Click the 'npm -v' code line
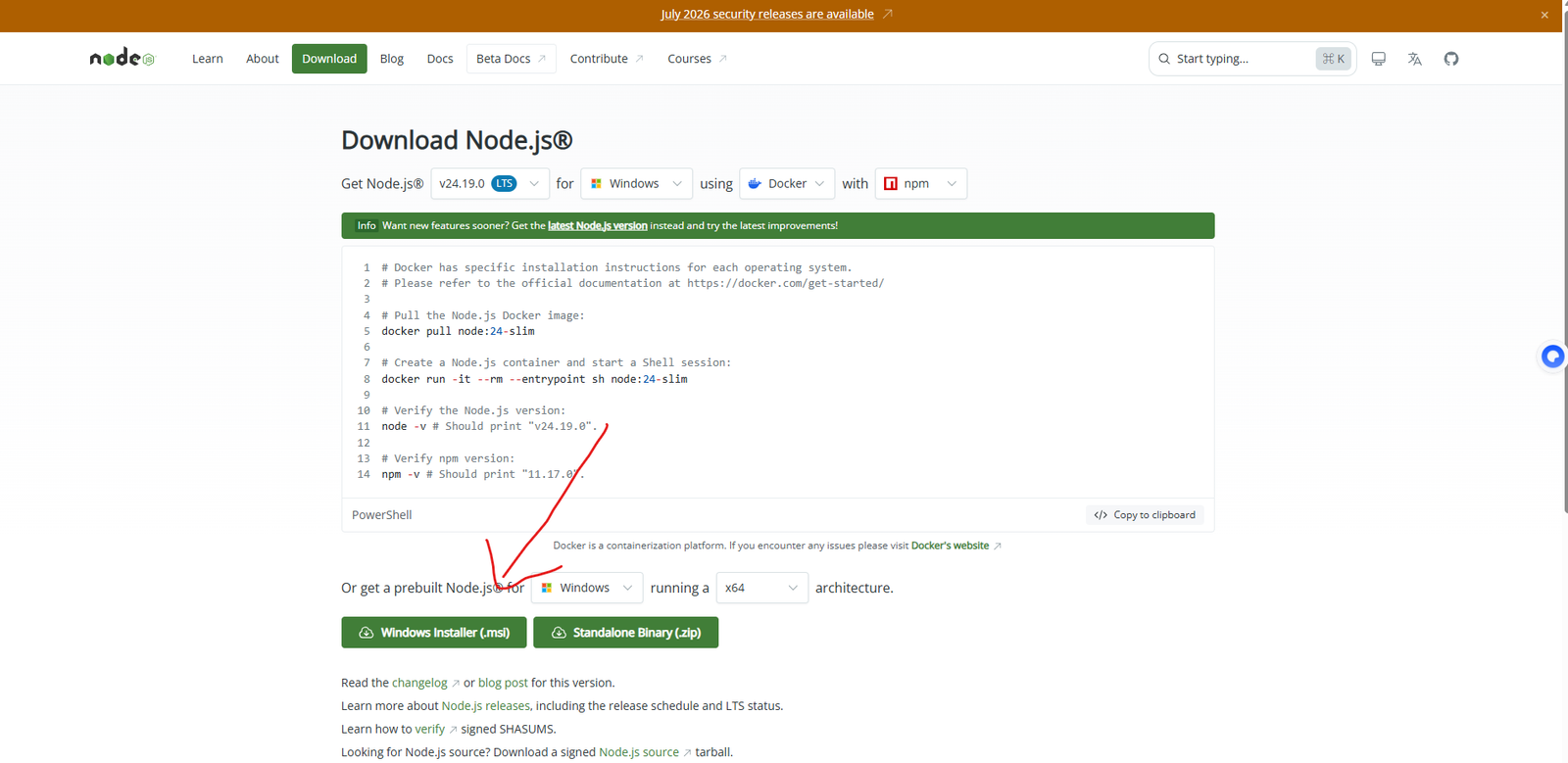The image size is (1568, 763). click(482, 474)
